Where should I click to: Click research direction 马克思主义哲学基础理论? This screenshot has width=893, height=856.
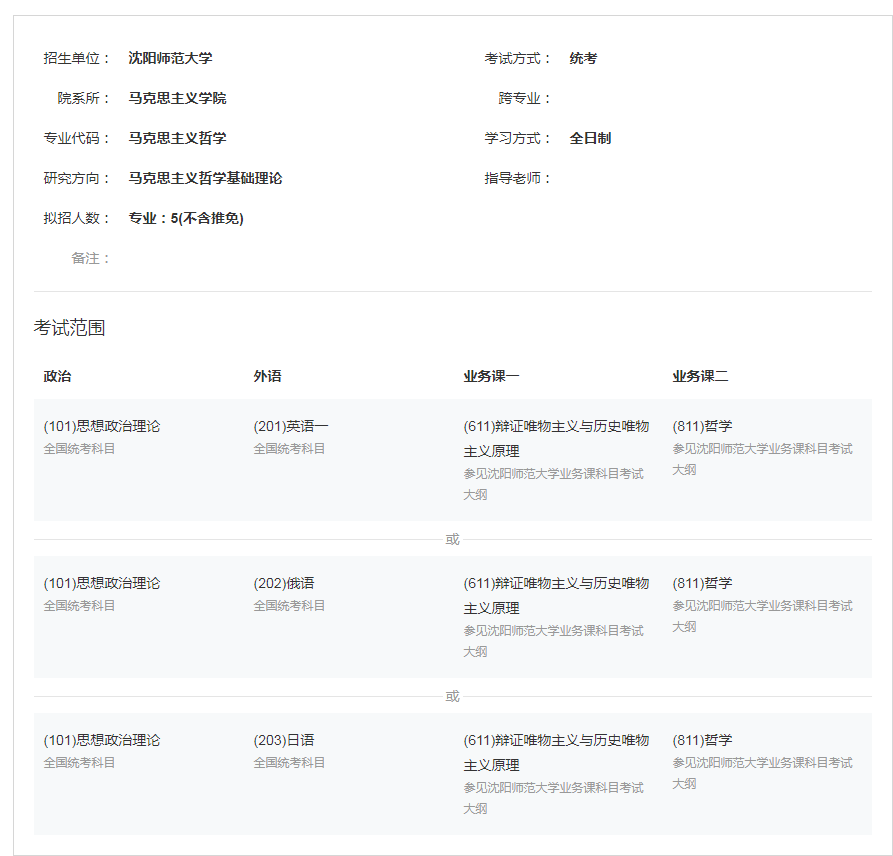pyautogui.click(x=205, y=178)
